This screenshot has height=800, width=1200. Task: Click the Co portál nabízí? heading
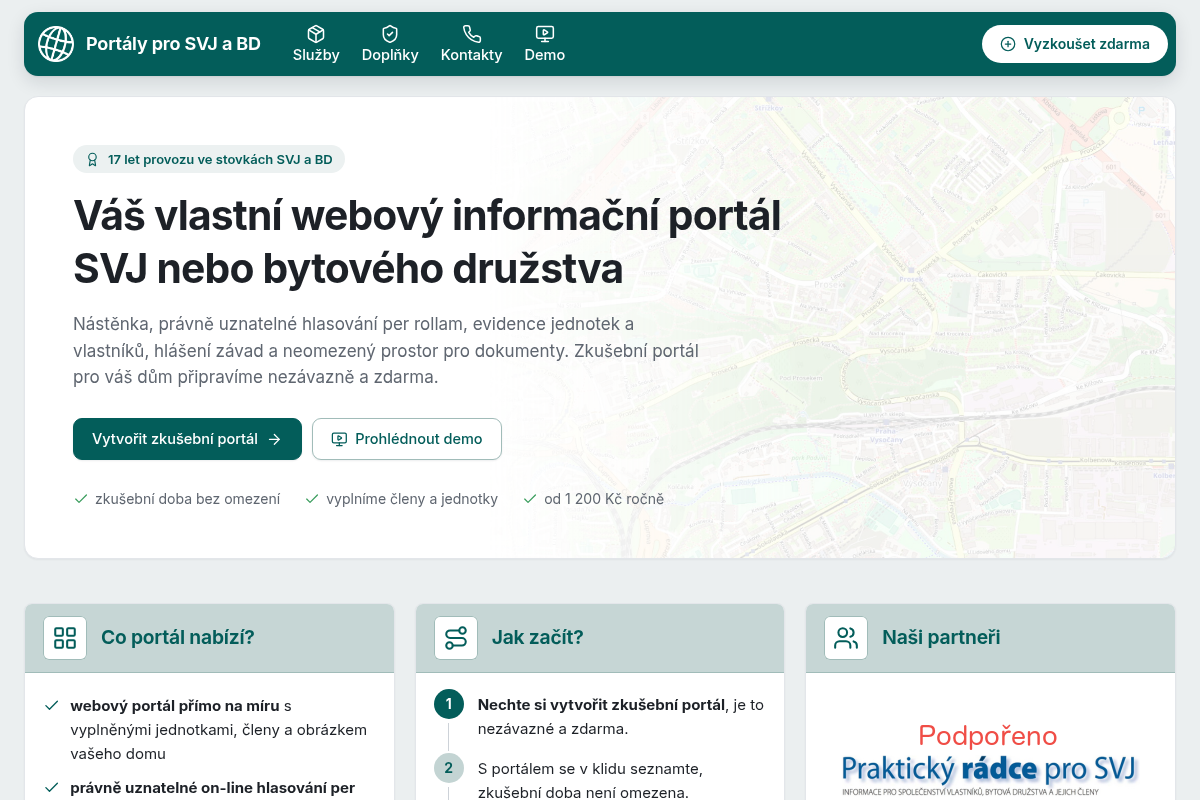(x=178, y=638)
